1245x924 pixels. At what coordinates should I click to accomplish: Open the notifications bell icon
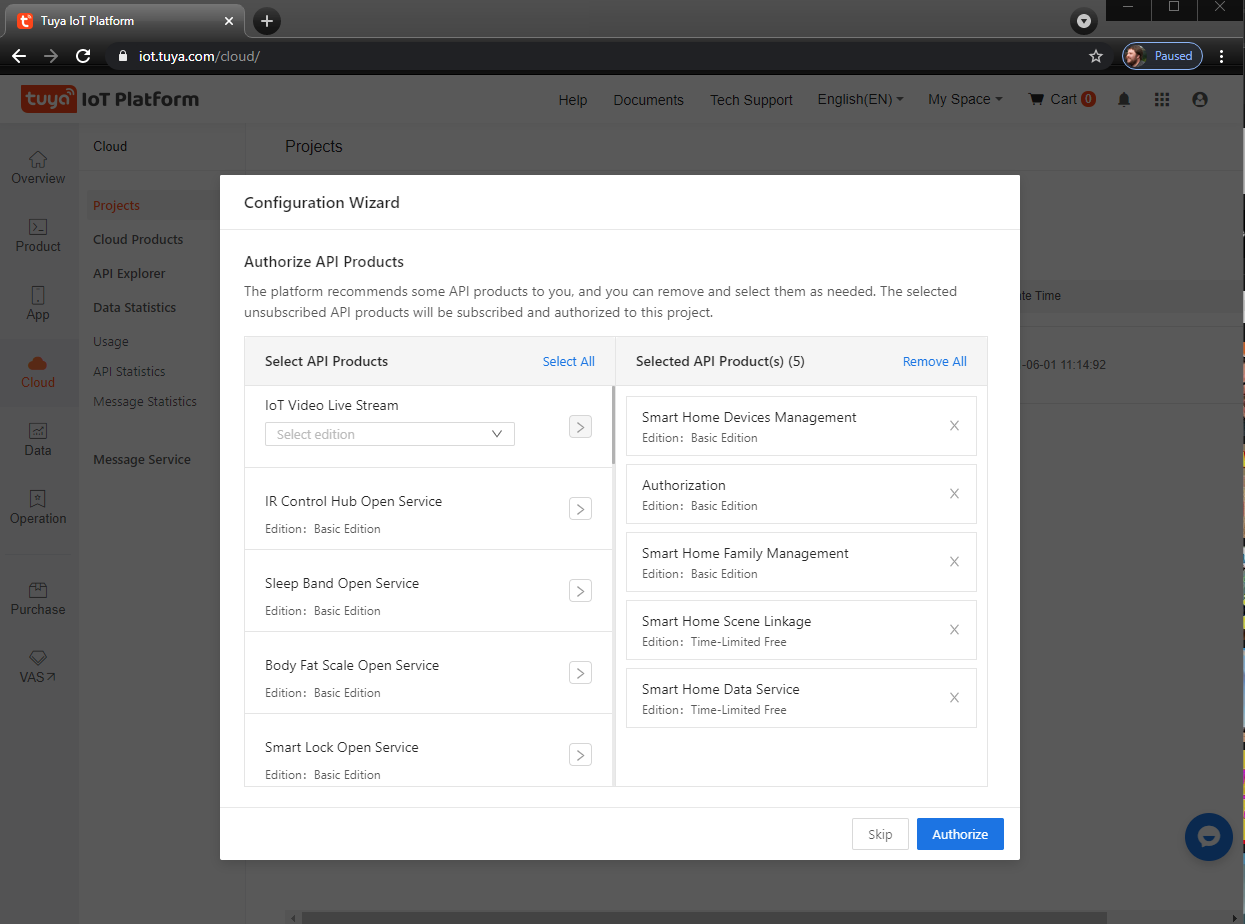1124,99
